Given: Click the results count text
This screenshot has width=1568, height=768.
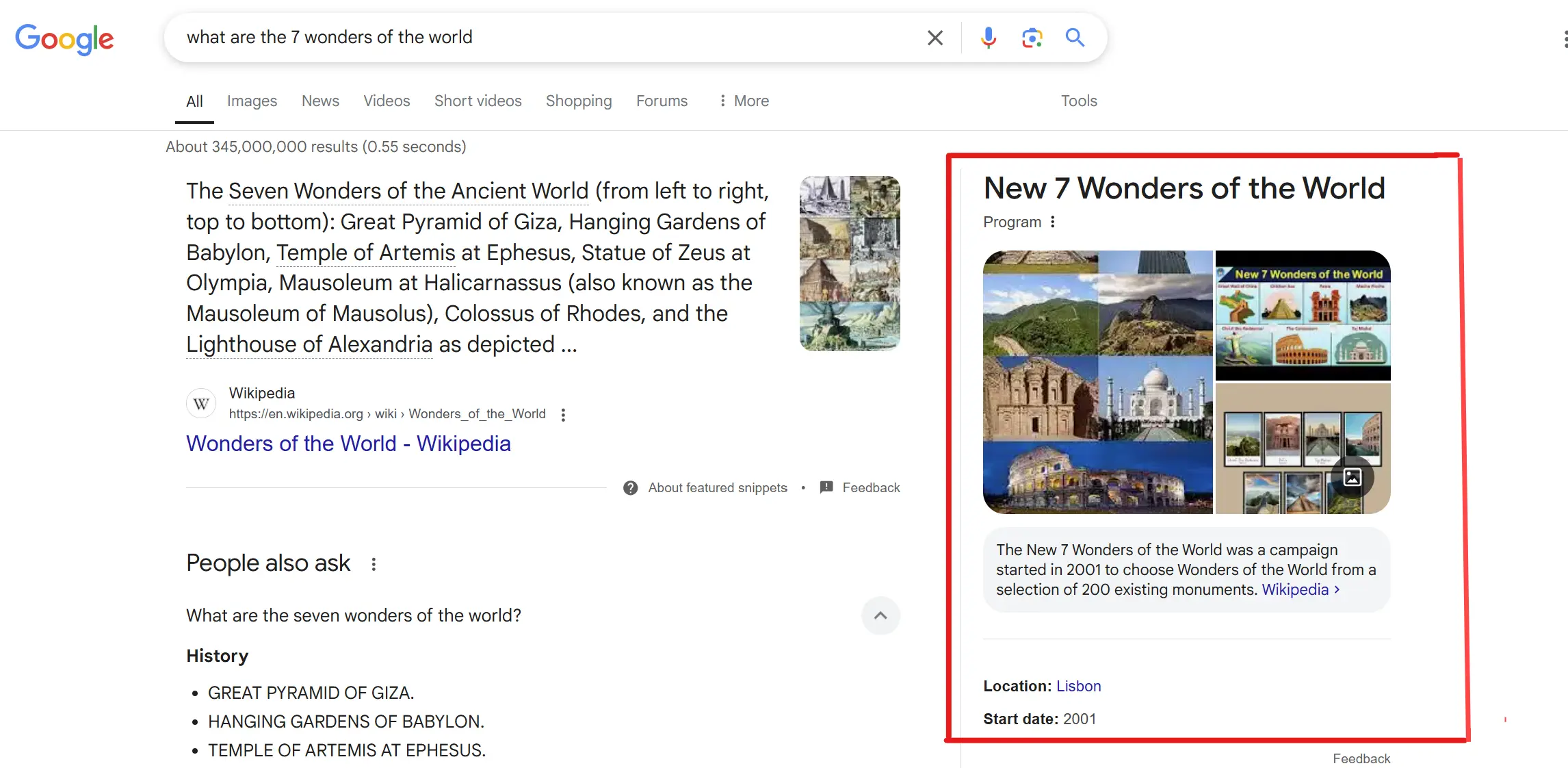Looking at the screenshot, I should click(316, 146).
